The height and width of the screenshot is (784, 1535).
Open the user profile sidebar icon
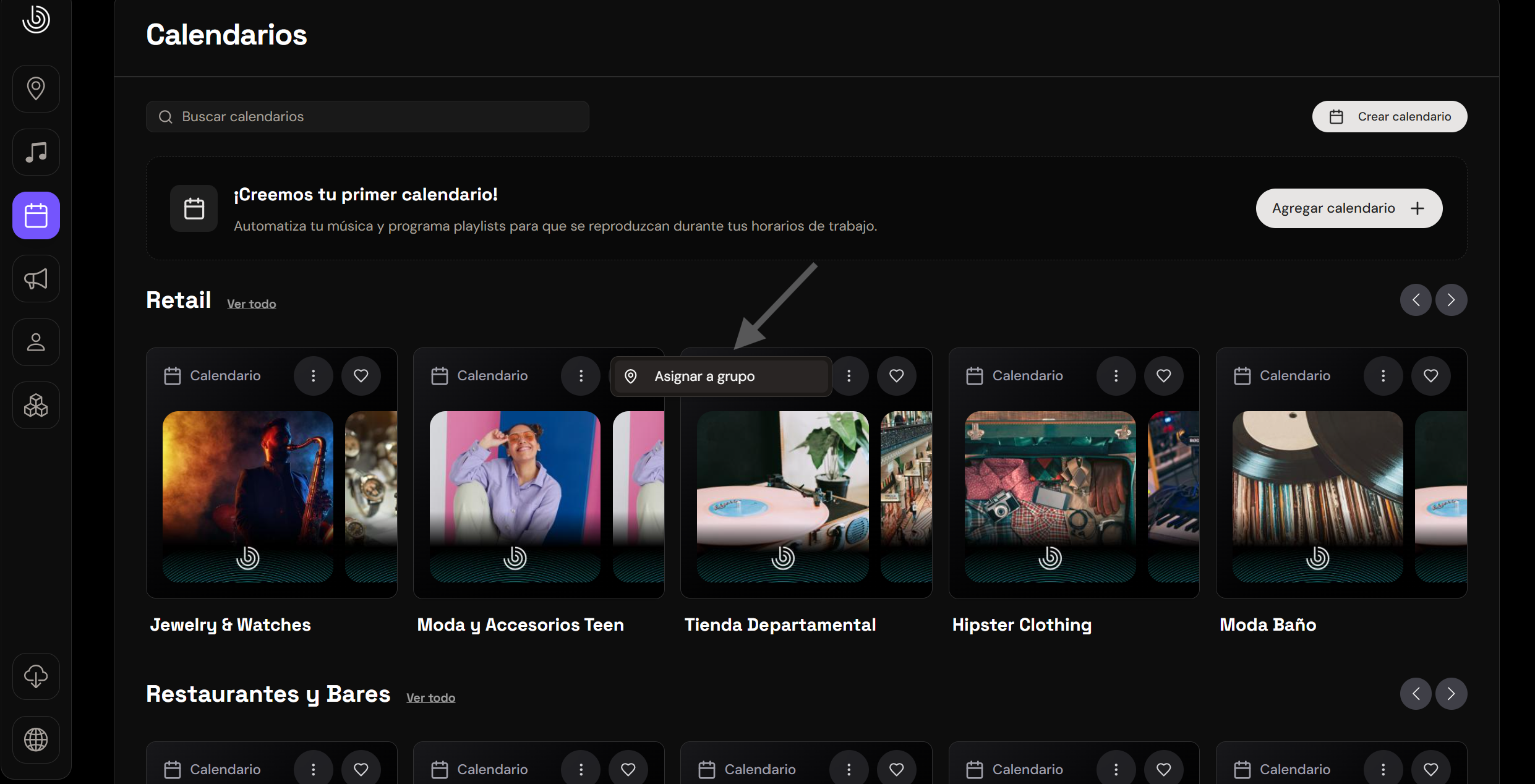coord(36,343)
